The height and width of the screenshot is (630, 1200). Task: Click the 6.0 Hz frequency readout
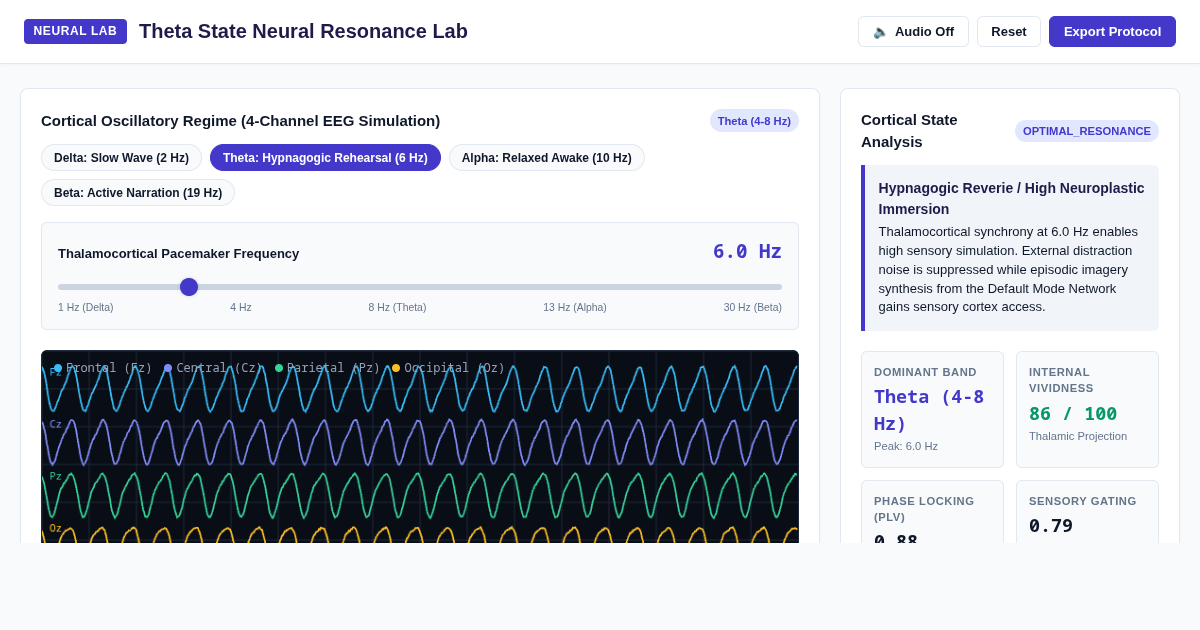pos(747,251)
